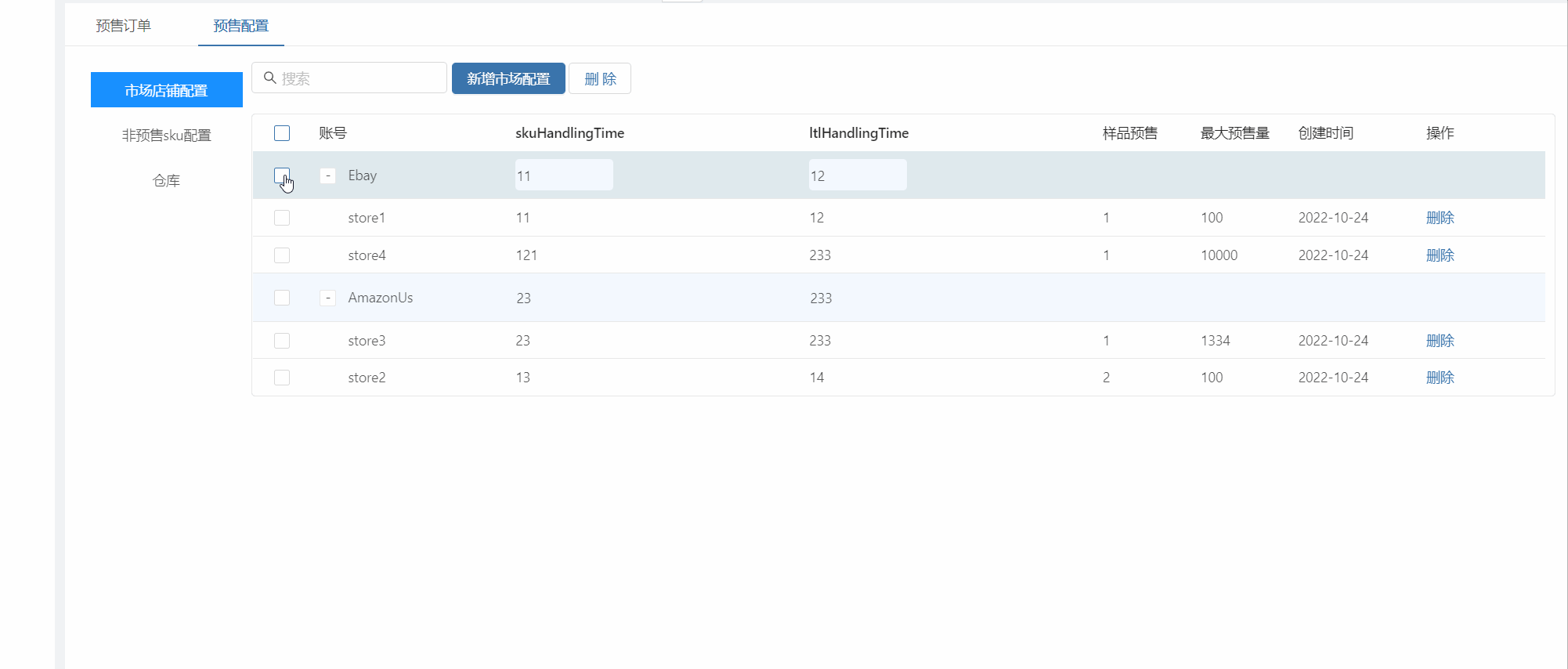The width and height of the screenshot is (1568, 669).
Task: Click the ltlHandlingTime column header
Action: 859,133
